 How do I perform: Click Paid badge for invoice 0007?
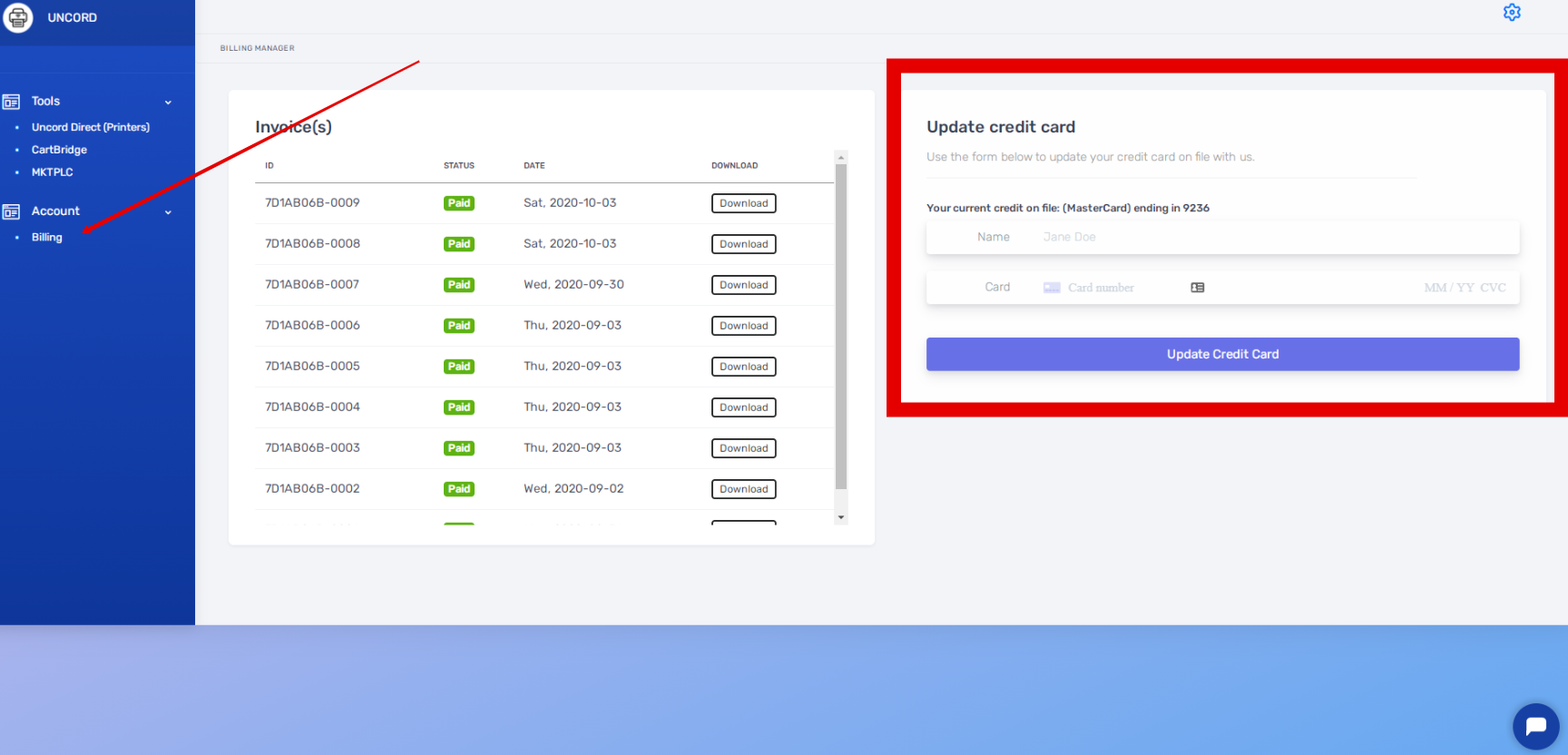[x=459, y=285]
